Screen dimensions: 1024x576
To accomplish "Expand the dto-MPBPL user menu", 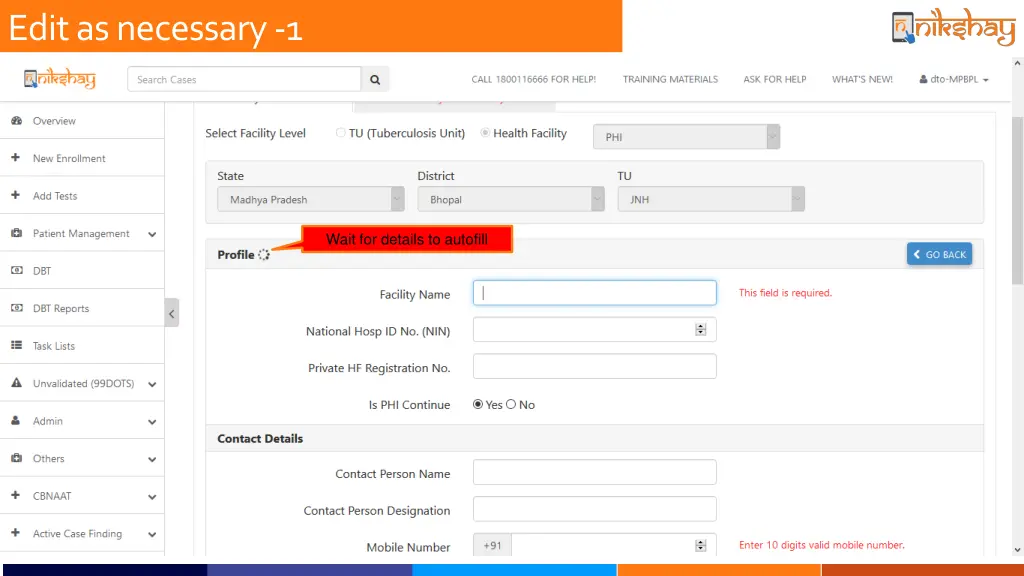I will click(953, 79).
